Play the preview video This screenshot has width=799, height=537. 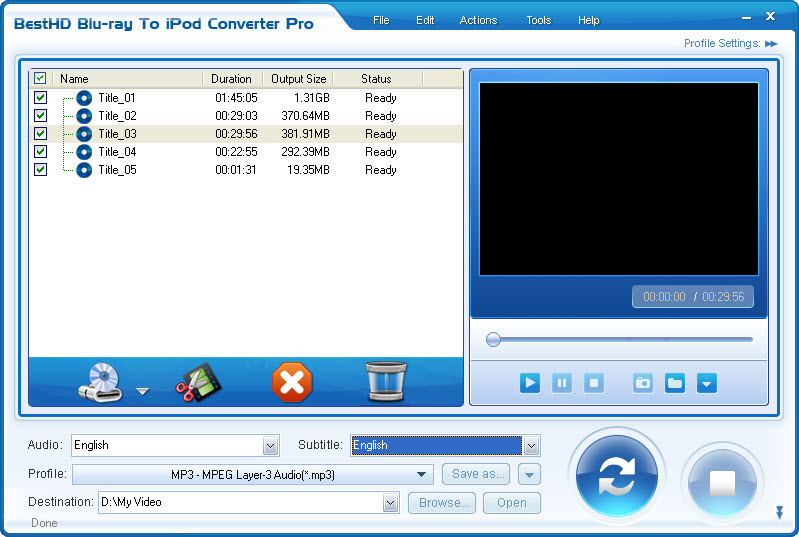[530, 383]
